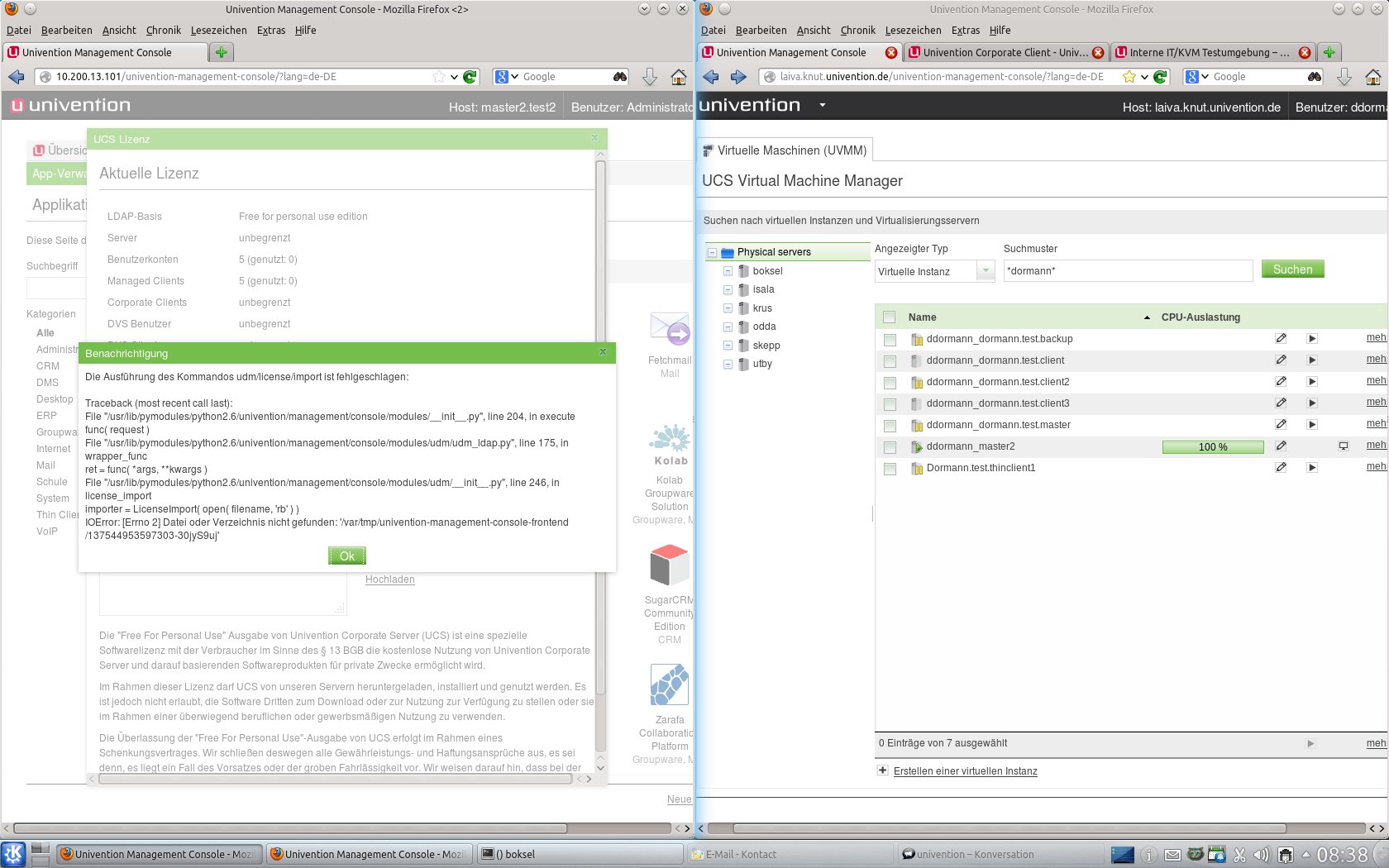Collapse the Physical servers tree node
This screenshot has width=1389, height=868.
712,253
